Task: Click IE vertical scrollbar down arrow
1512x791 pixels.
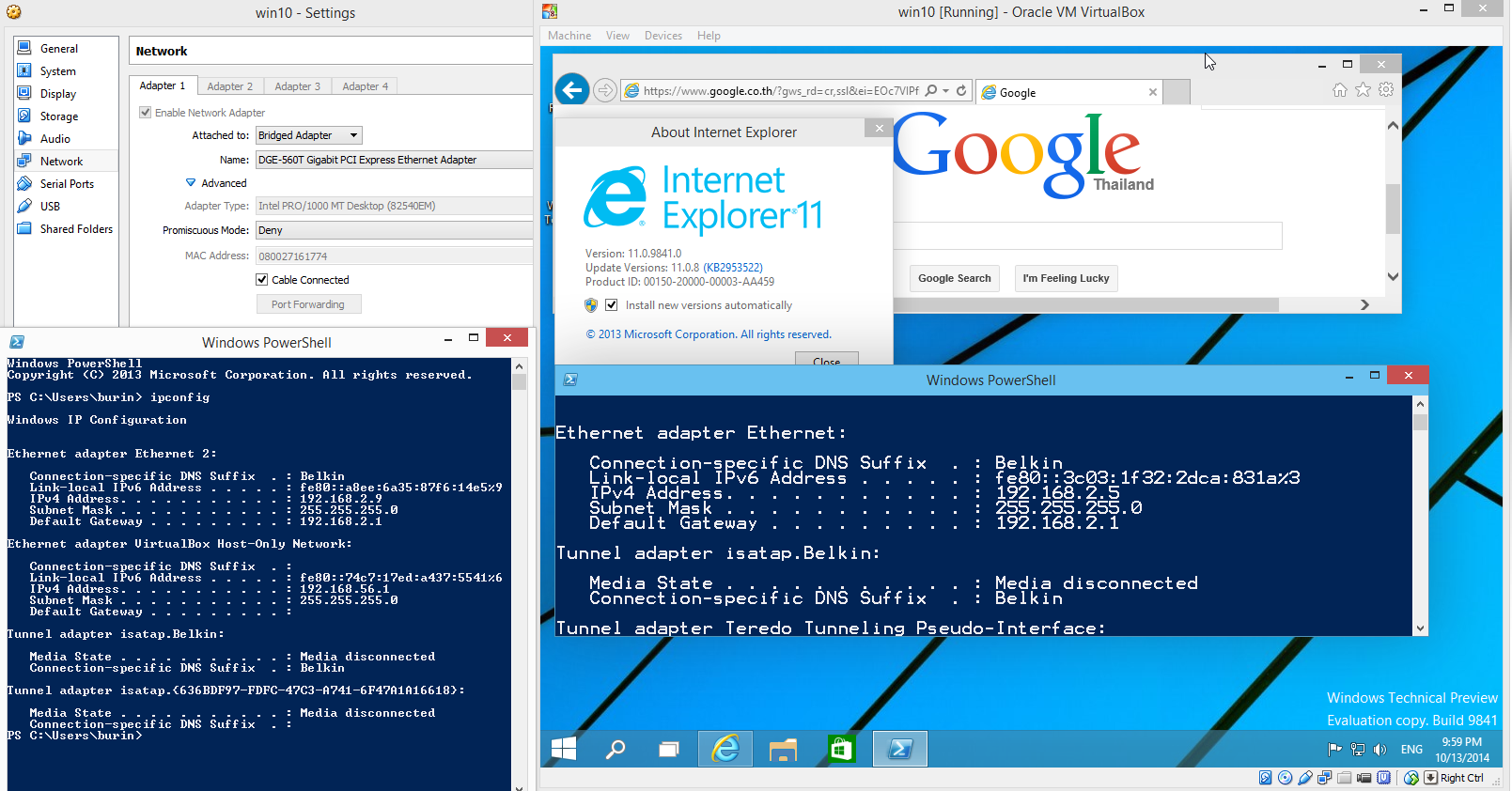Action: 1393,276
